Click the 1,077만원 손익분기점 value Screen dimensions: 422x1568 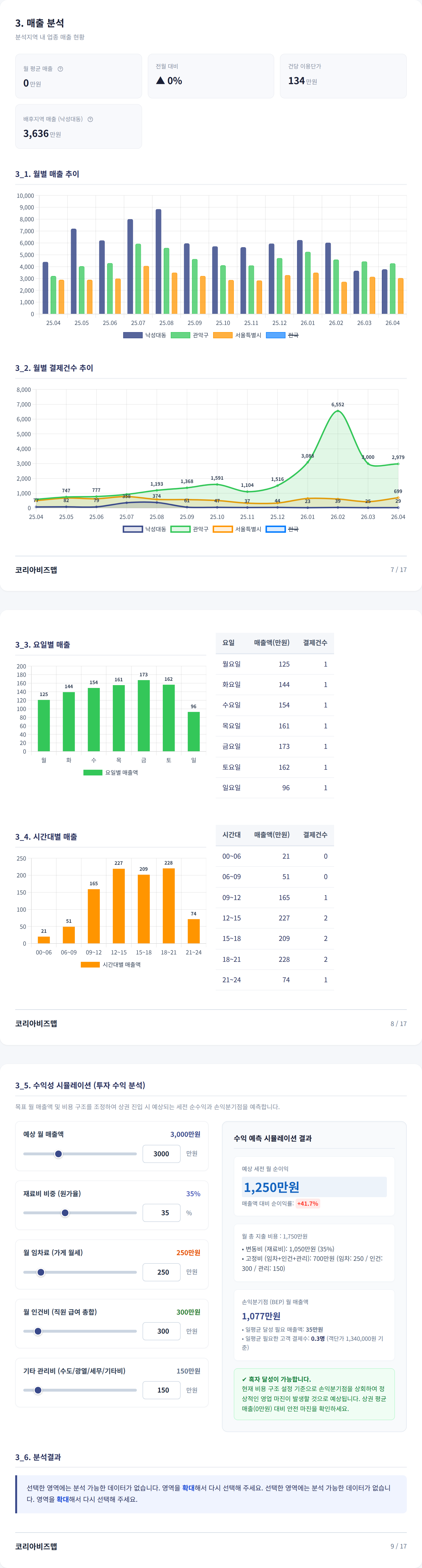(x=261, y=1316)
